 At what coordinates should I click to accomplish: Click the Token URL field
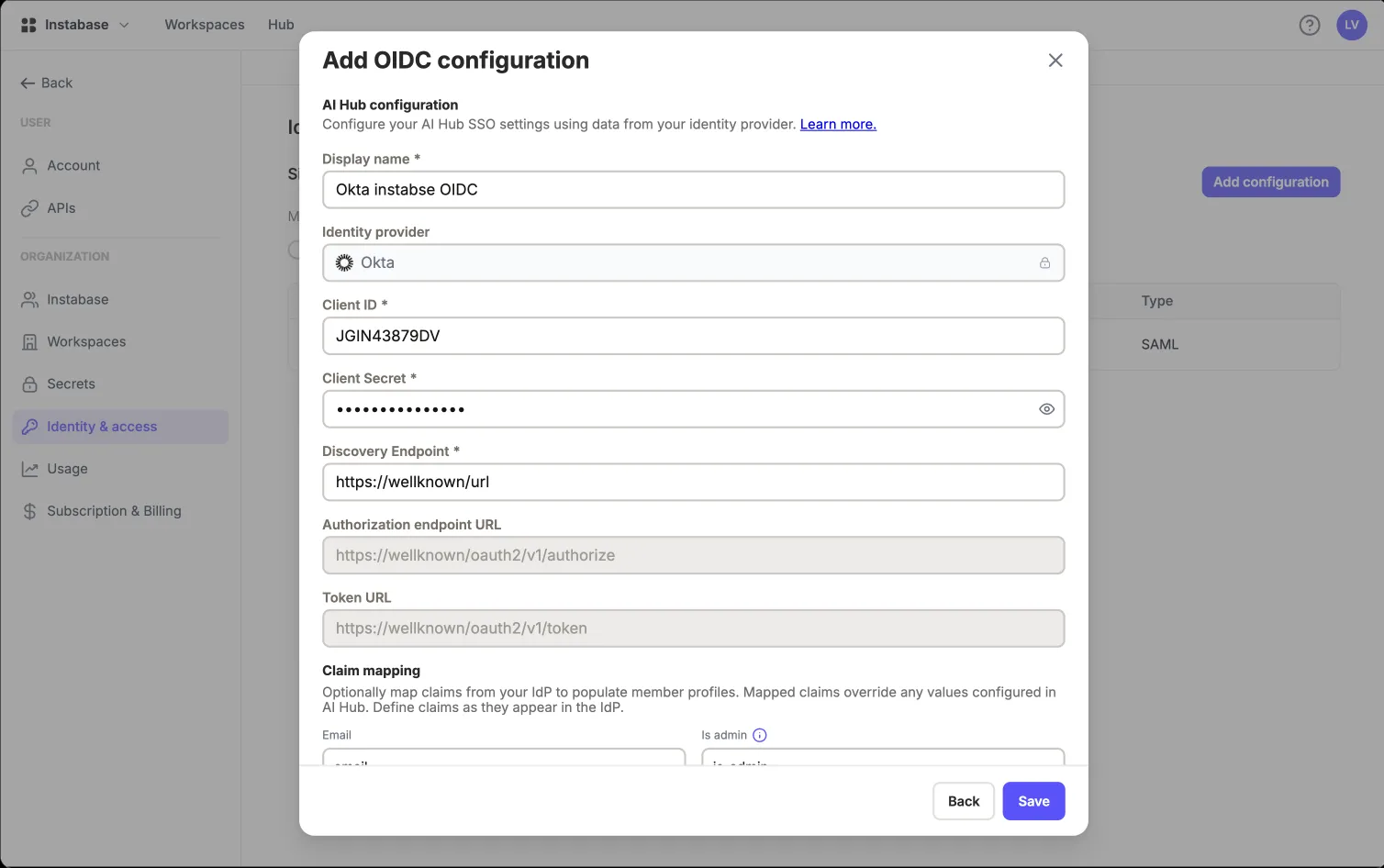694,629
